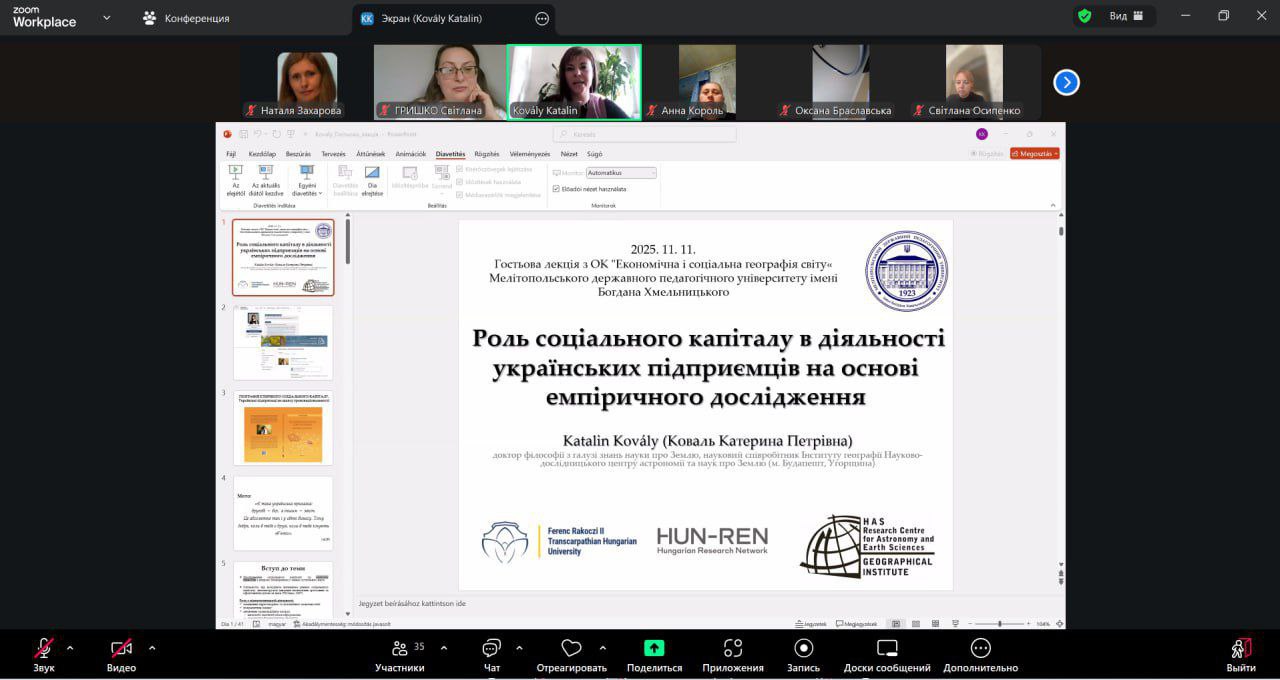1280x680 pixels.
Task: Open options ellipsis on the Экран tab
Action: (542, 18)
